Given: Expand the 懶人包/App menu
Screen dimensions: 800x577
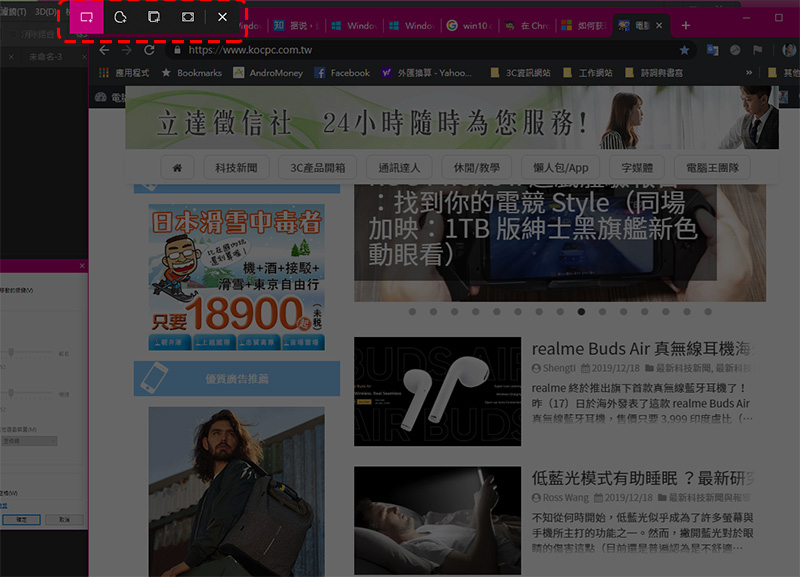Looking at the screenshot, I should pyautogui.click(x=561, y=167).
